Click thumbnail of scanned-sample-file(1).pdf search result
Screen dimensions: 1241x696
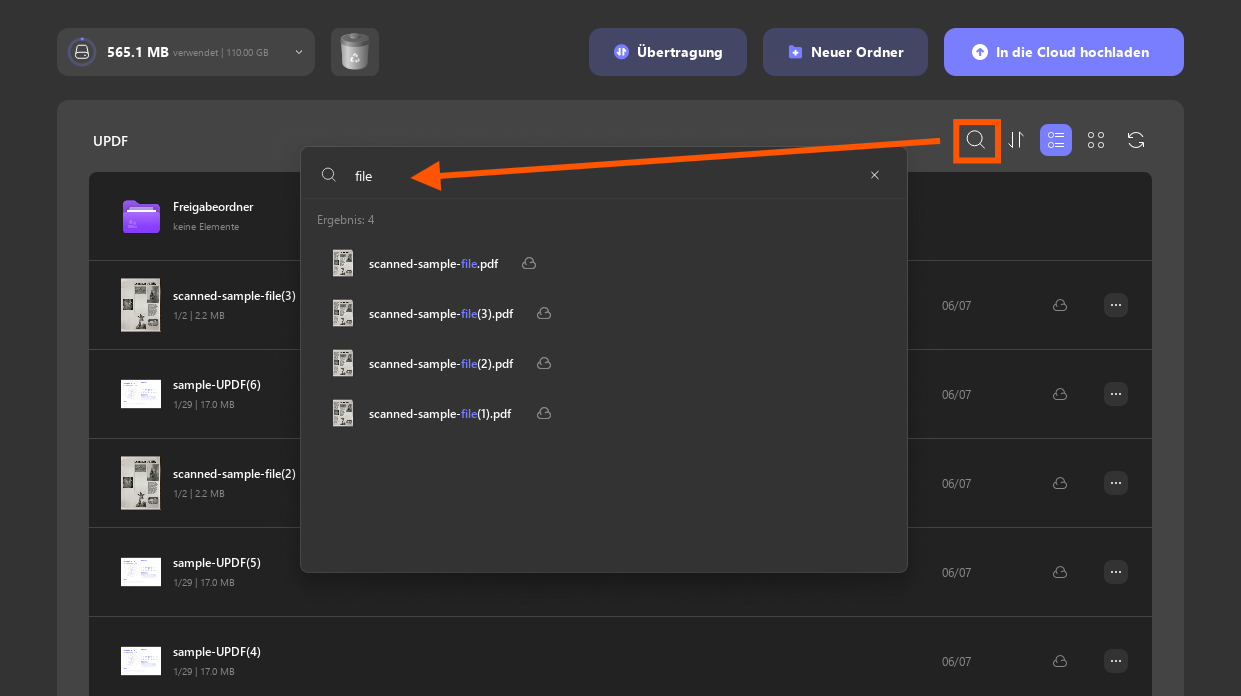tap(343, 413)
